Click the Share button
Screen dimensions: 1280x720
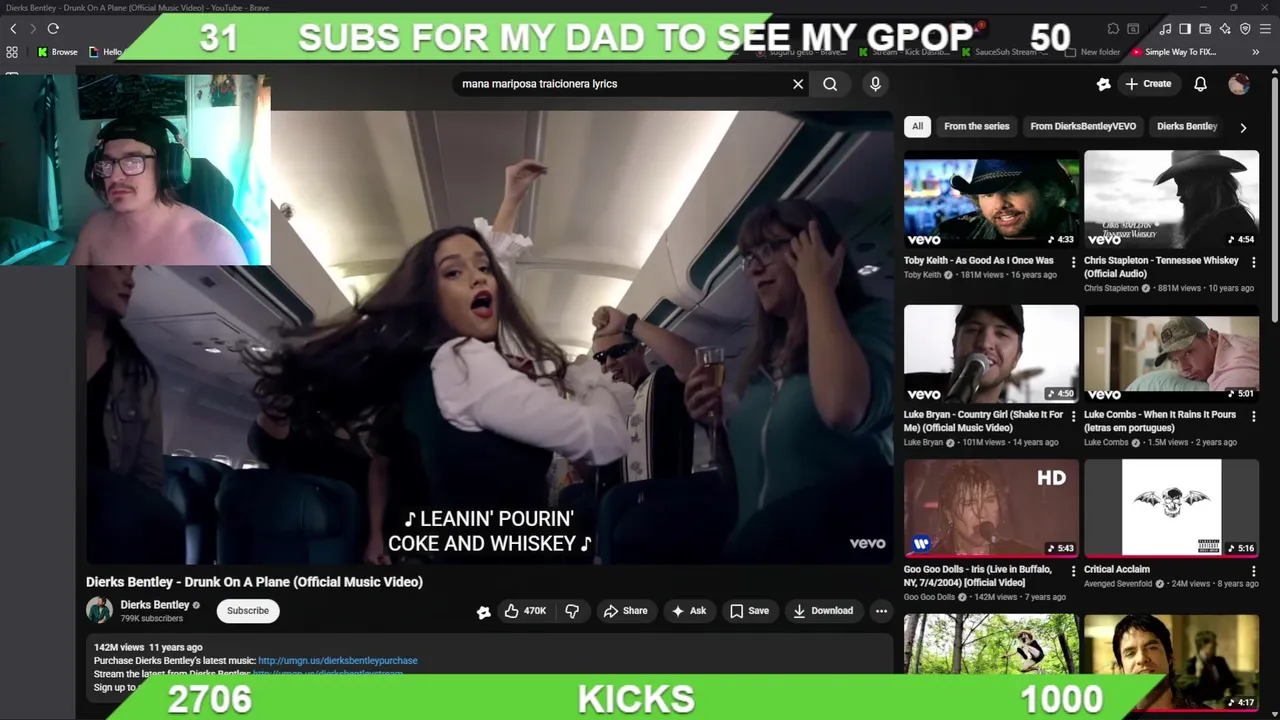pos(625,611)
